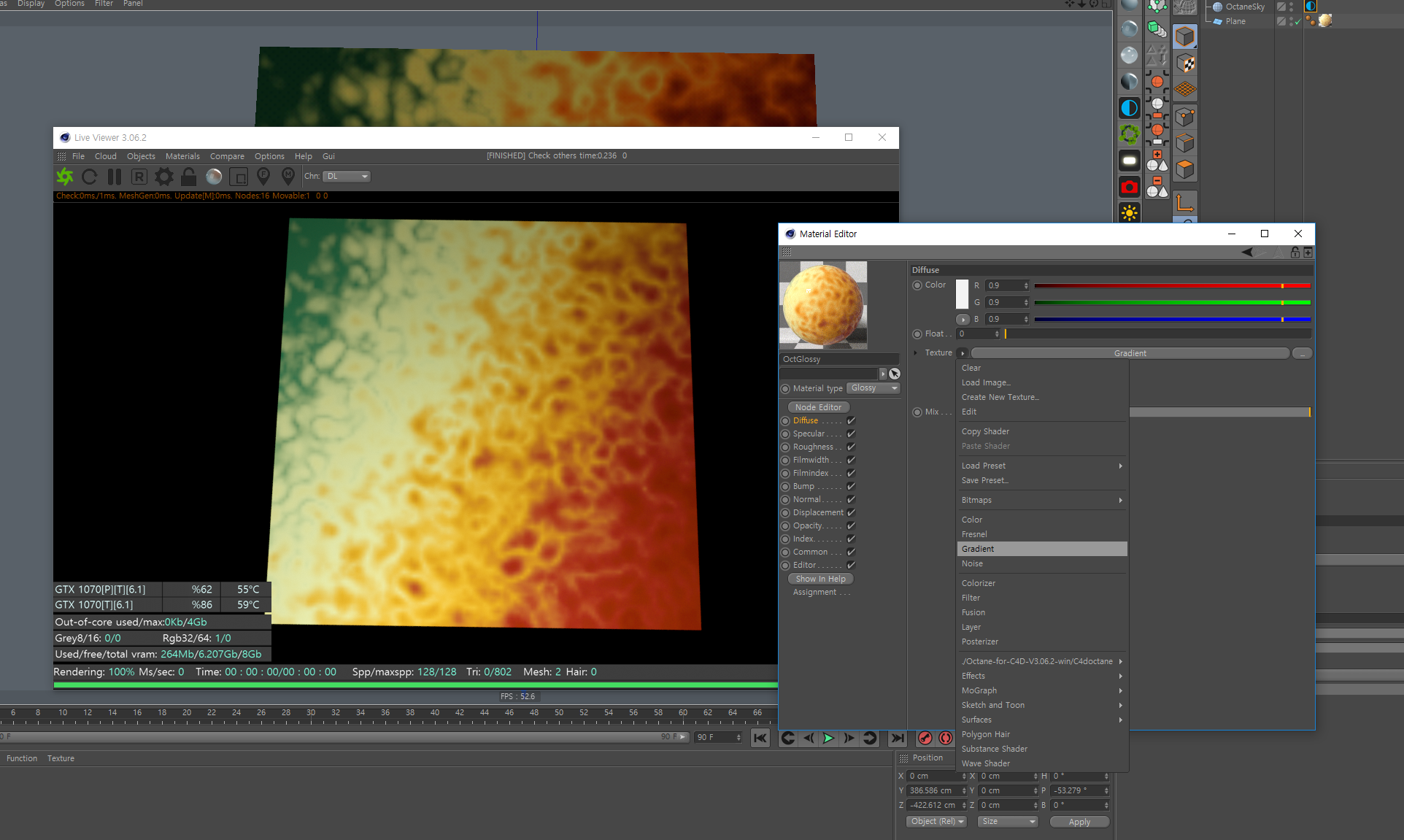The image size is (1404, 840).
Task: Click the R render region icon
Action: pyautogui.click(x=139, y=177)
